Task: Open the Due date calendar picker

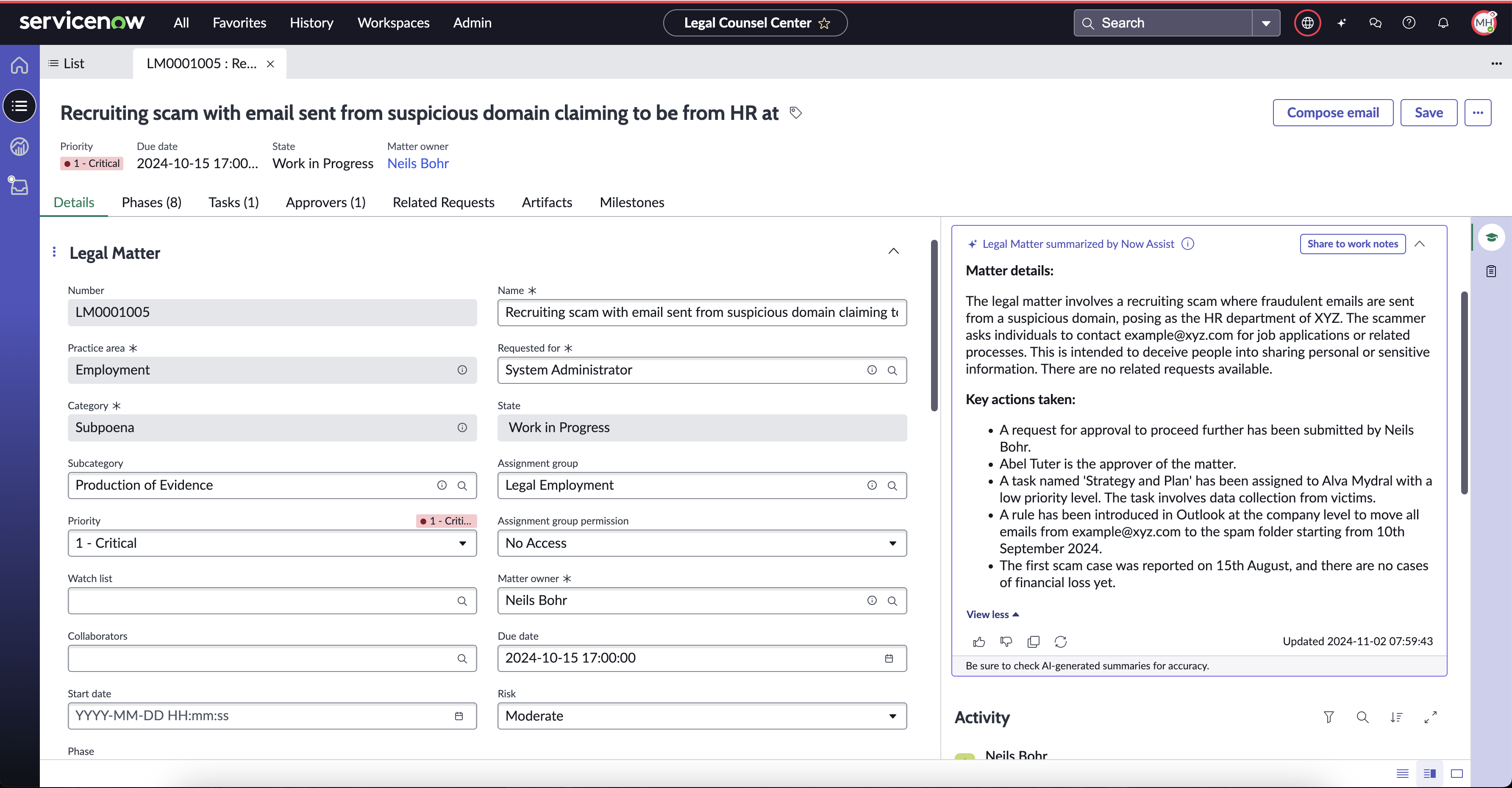Action: click(889, 658)
